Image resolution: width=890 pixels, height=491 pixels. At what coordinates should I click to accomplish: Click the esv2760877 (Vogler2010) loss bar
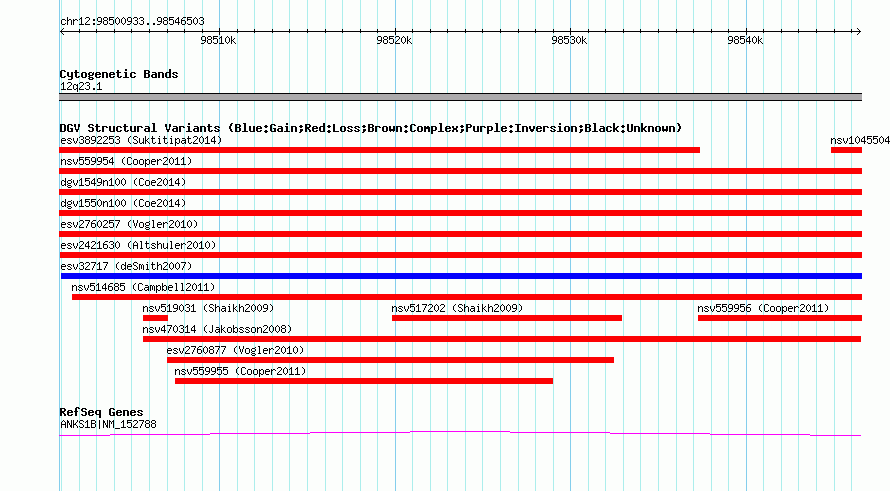[x=391, y=360]
